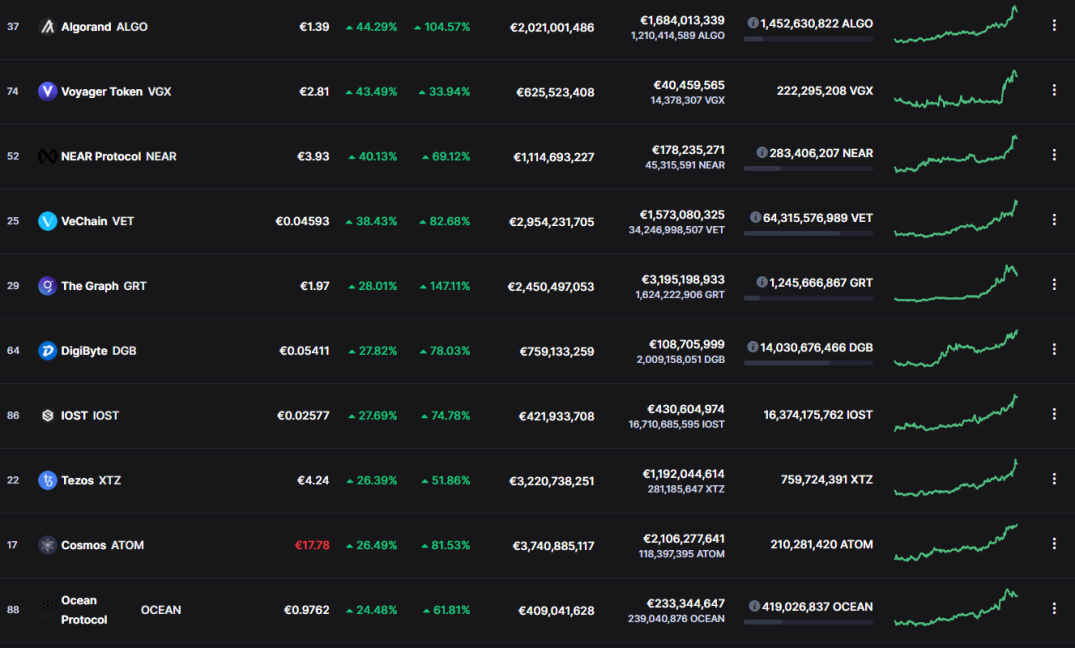Screen dimensions: 1075x648
Task: Open the NEAR Protocol coin page
Action: pyautogui.click(x=119, y=156)
